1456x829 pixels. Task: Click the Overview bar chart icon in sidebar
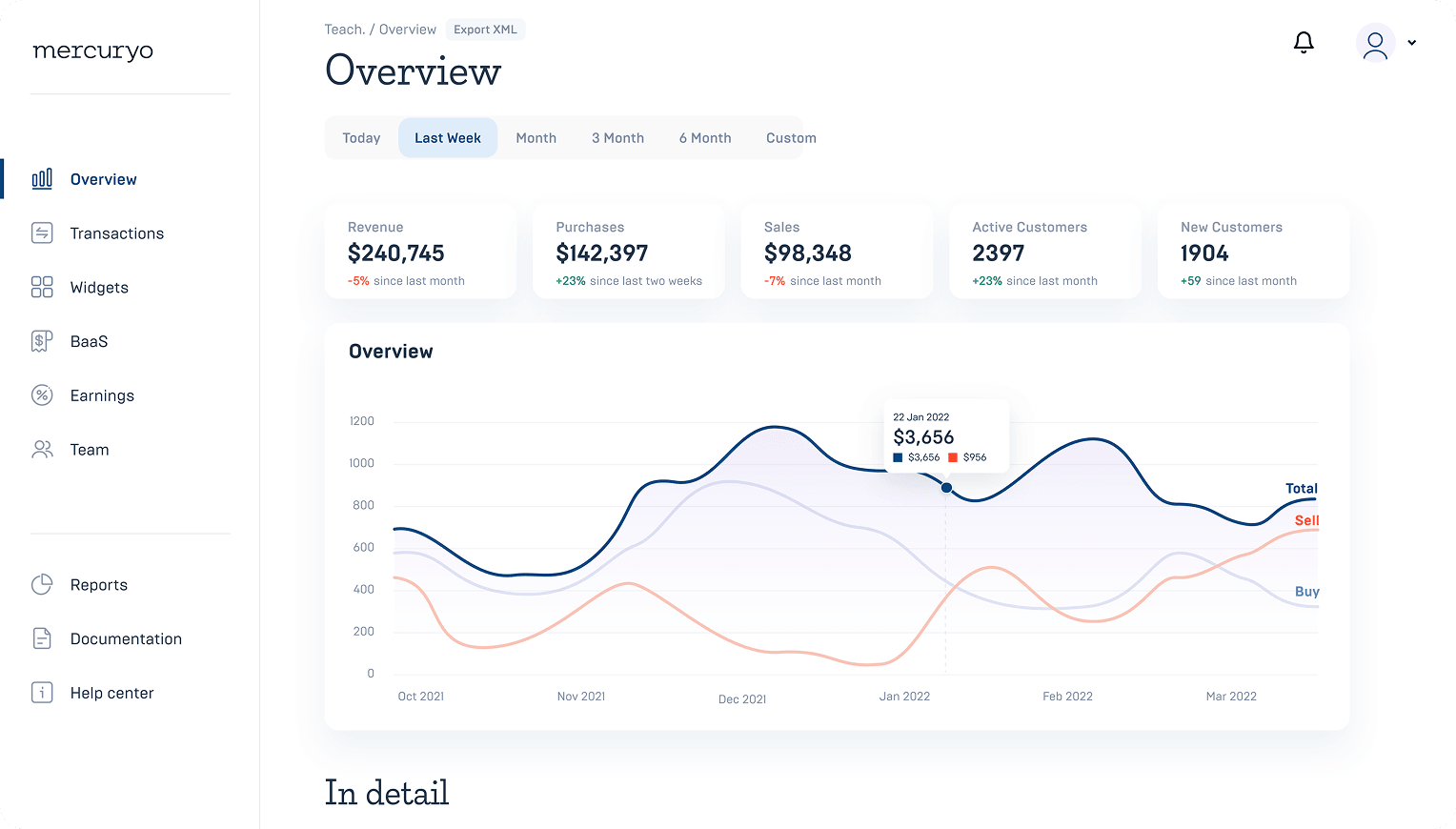[42, 179]
